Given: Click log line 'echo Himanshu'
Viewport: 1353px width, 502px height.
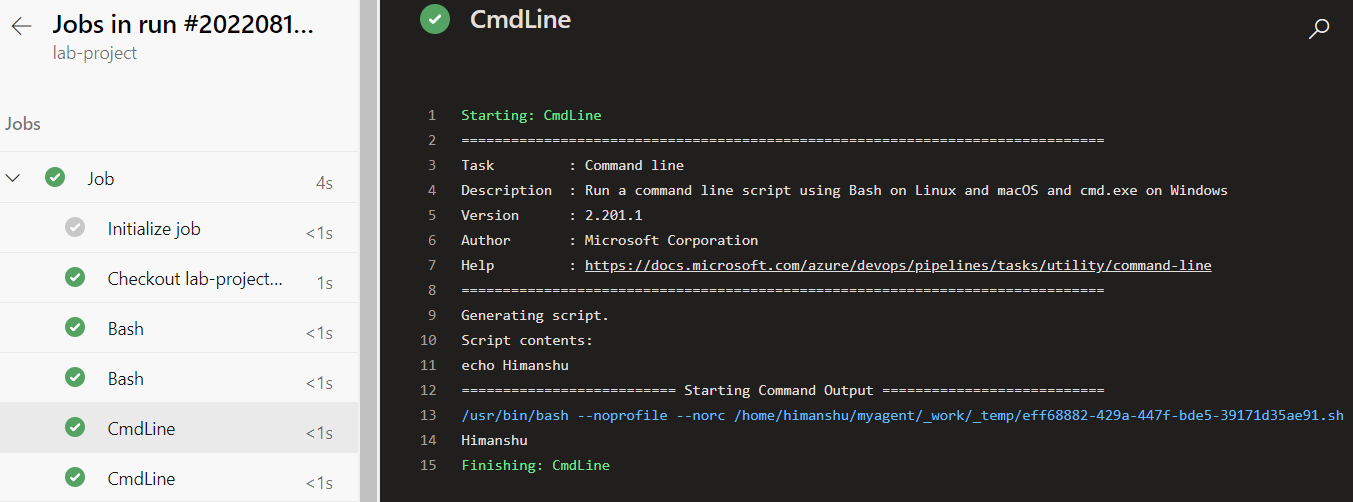Looking at the screenshot, I should (x=514, y=365).
